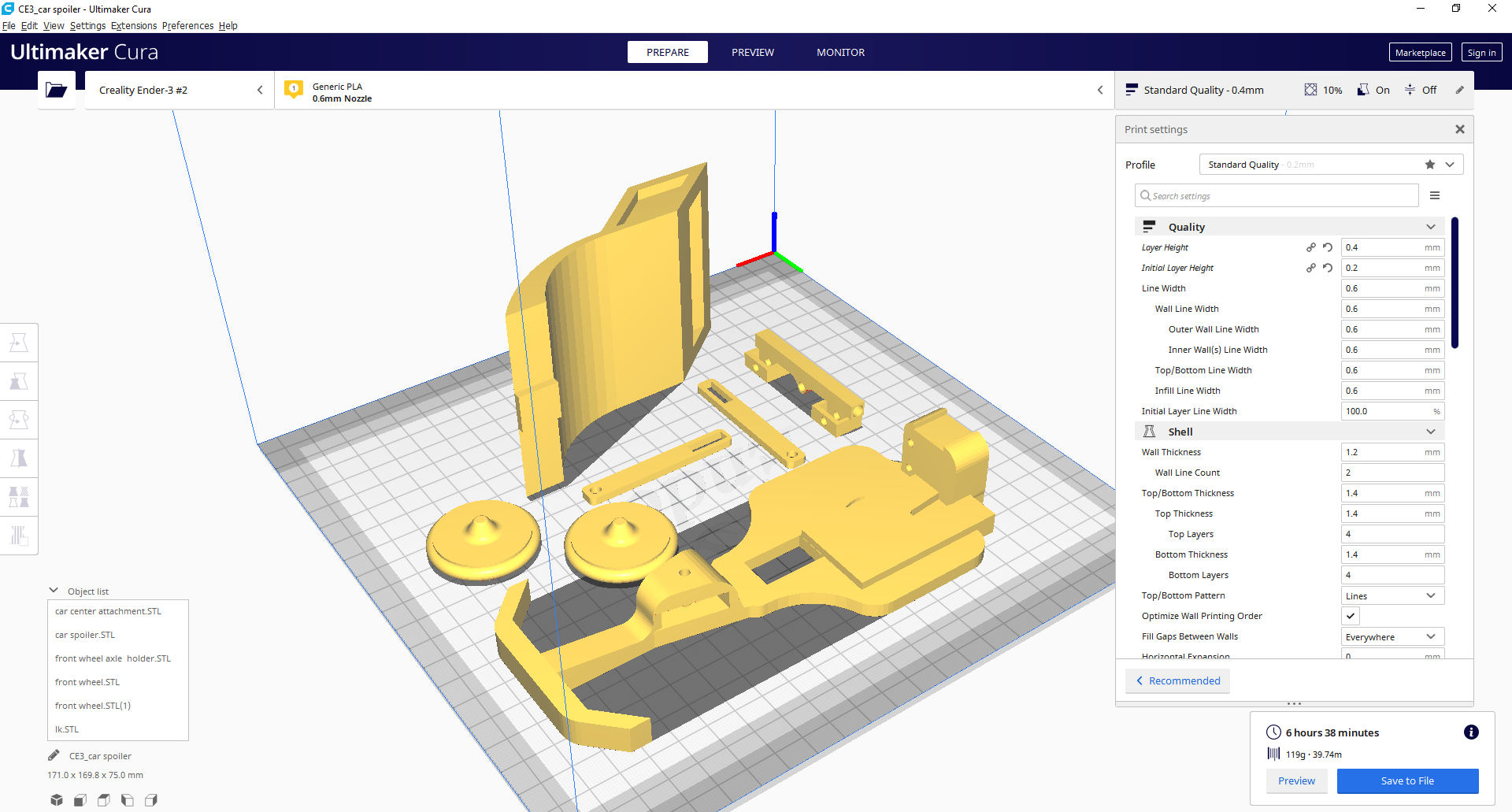1512x812 pixels.
Task: Select the Mirror tool in left toolbar
Action: pos(19,458)
